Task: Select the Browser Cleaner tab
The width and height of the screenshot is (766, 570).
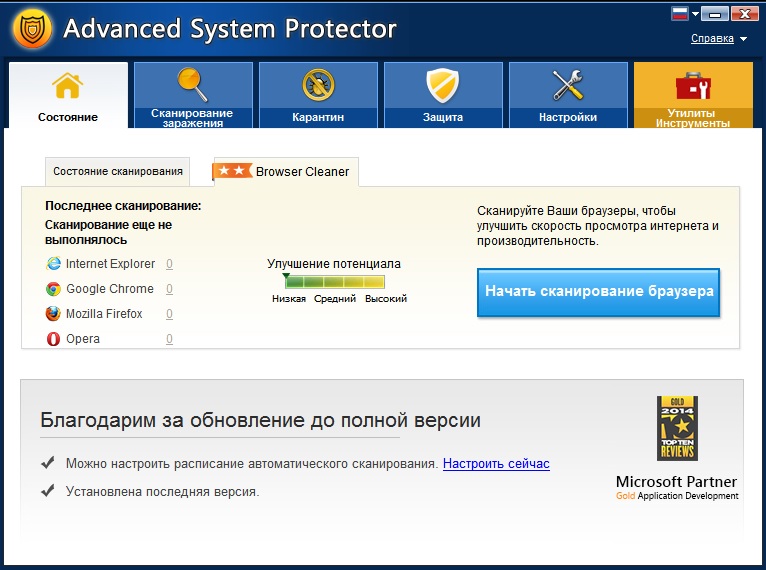Action: point(286,171)
